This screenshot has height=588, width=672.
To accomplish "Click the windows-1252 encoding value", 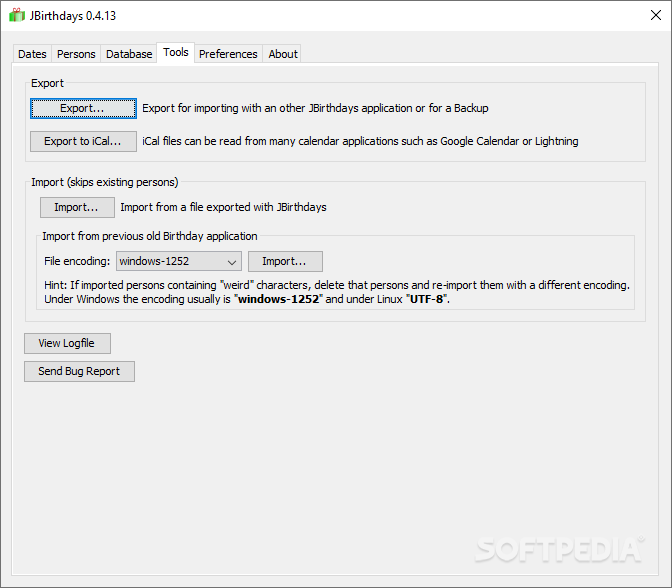I will coord(154,261).
